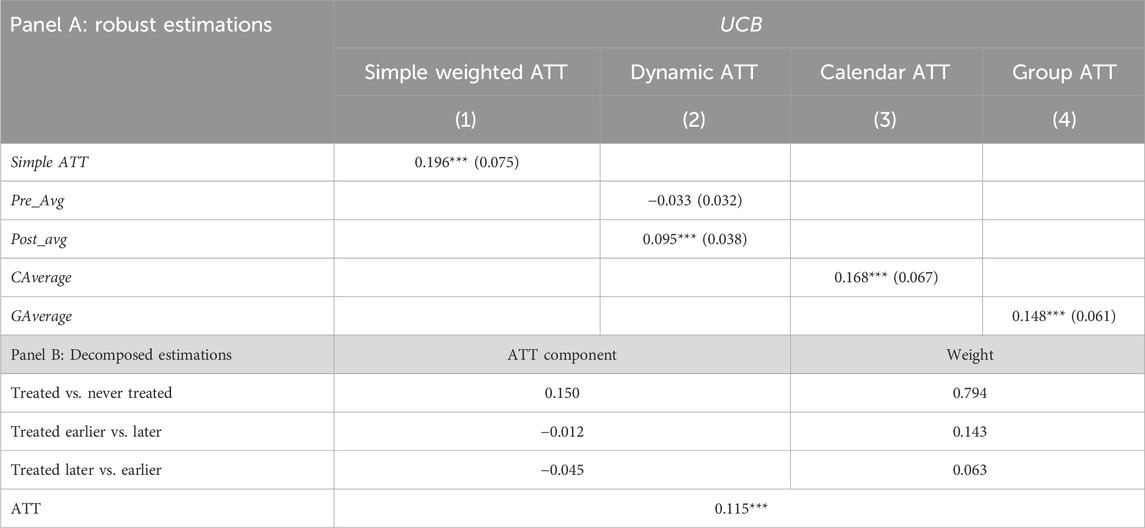The width and height of the screenshot is (1145, 528).
Task: Select the Dynamic ATT column header
Action: [x=694, y=71]
